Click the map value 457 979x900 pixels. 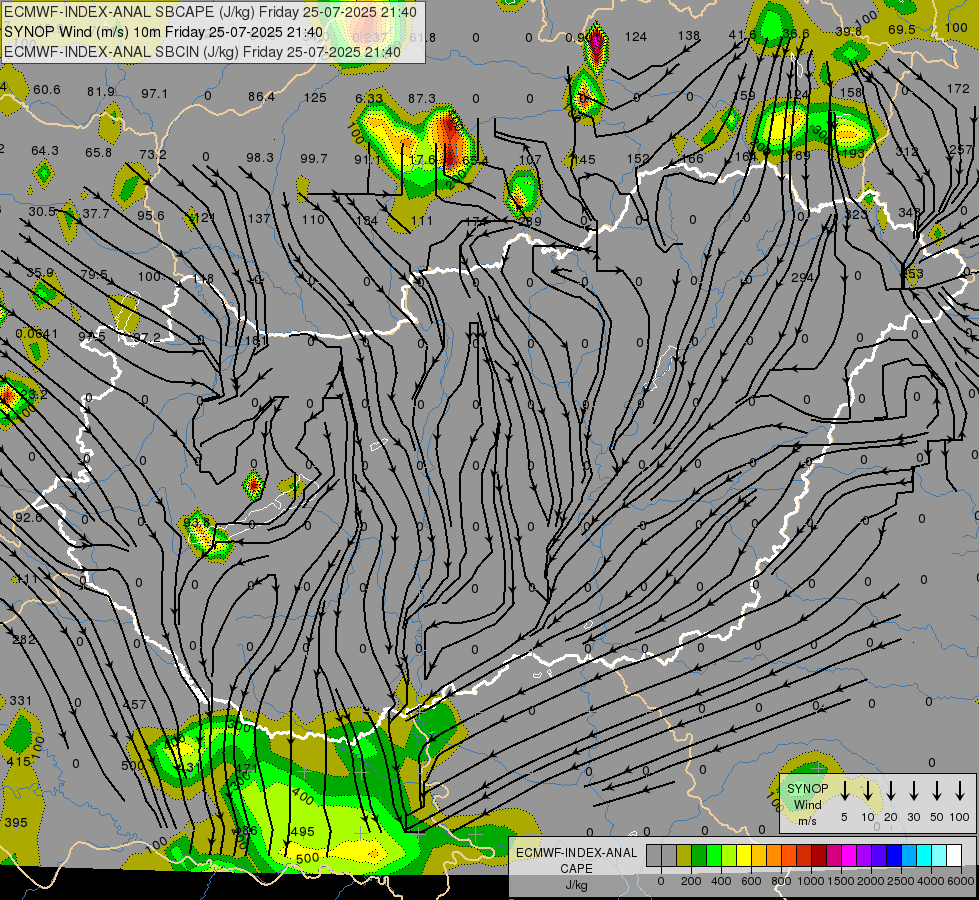(134, 705)
